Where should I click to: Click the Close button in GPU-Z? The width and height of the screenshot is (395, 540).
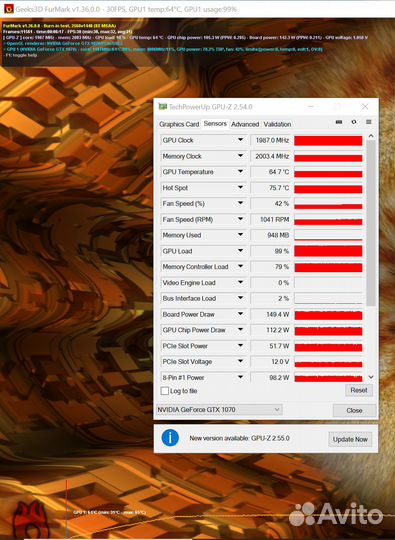(x=354, y=410)
